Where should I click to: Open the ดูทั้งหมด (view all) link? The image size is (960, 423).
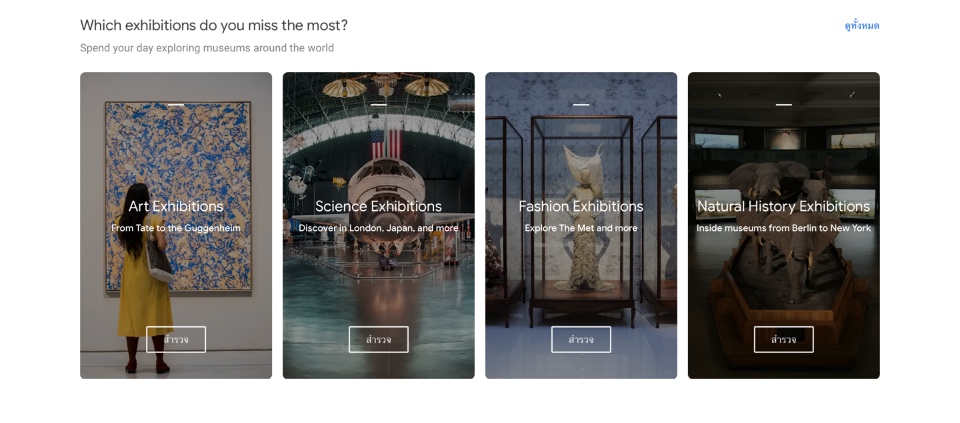(x=861, y=26)
